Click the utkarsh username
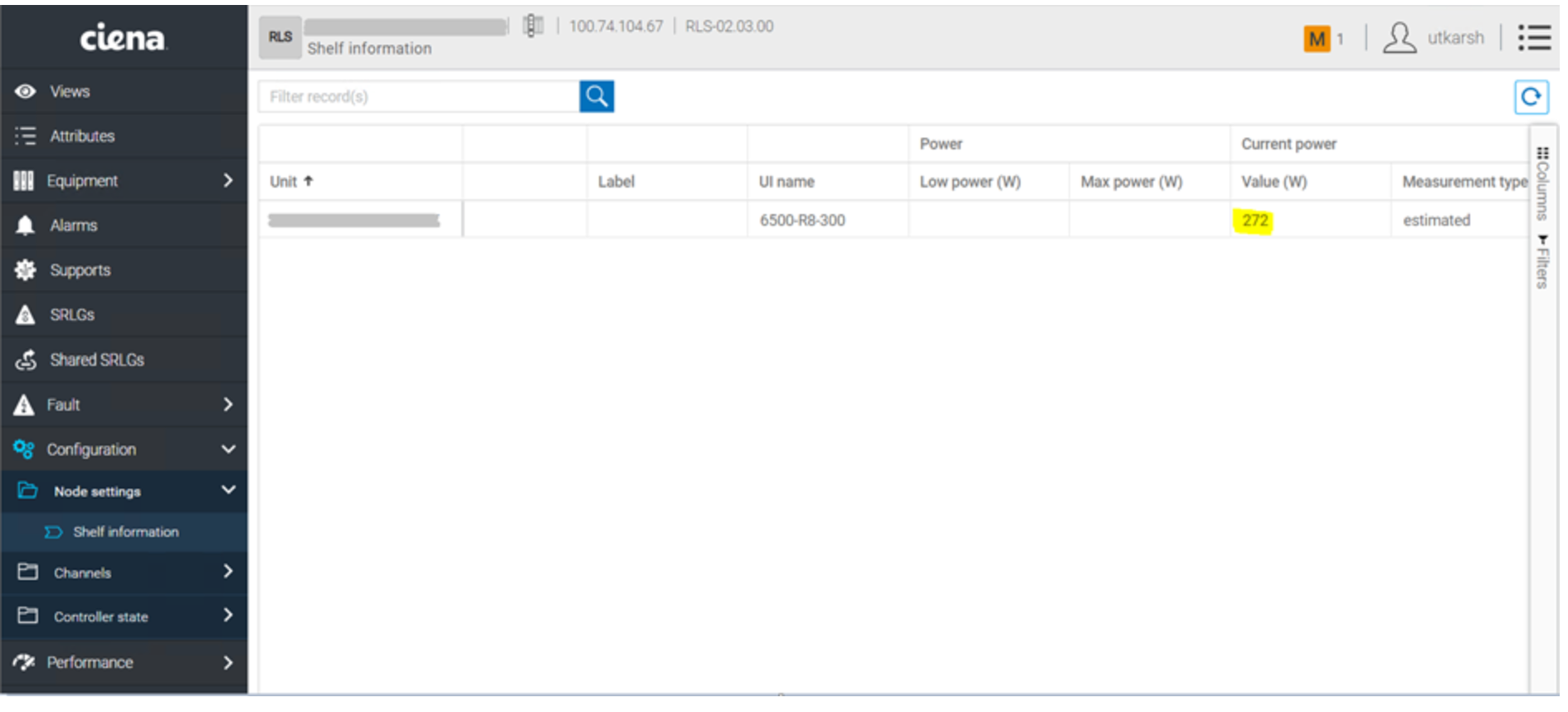Screen dimensions: 1568x712 click(1455, 37)
